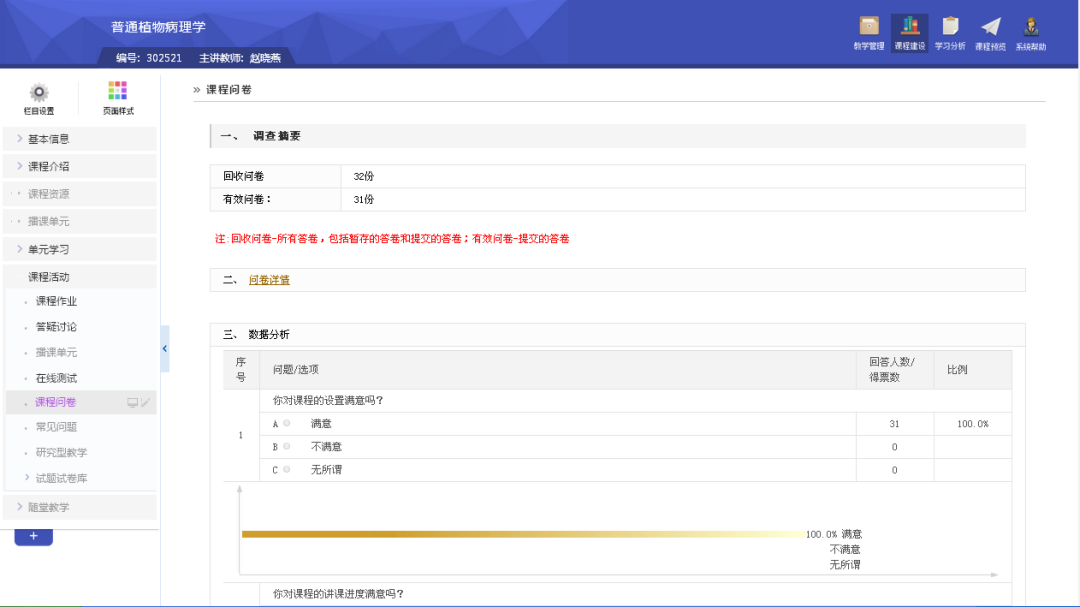Select radio option A 满意
The width and height of the screenshot is (1080, 607).
(x=287, y=424)
